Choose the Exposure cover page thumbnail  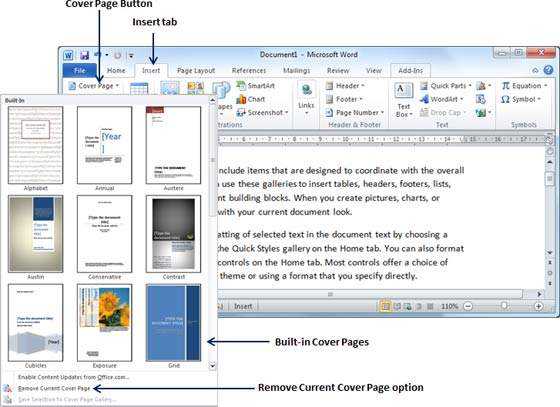tap(104, 323)
